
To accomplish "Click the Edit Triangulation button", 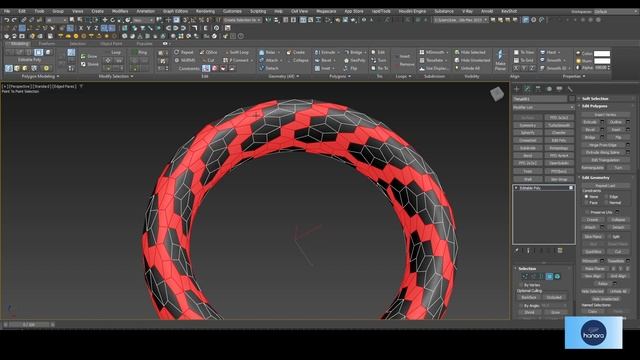I will [x=605, y=160].
